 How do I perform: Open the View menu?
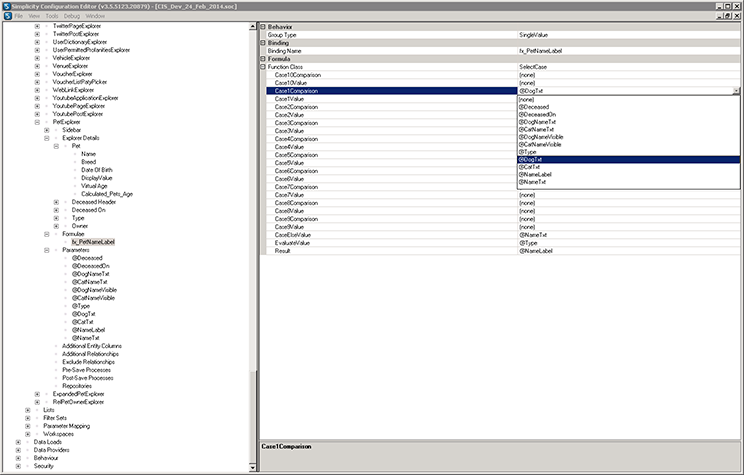pyautogui.click(x=34, y=16)
